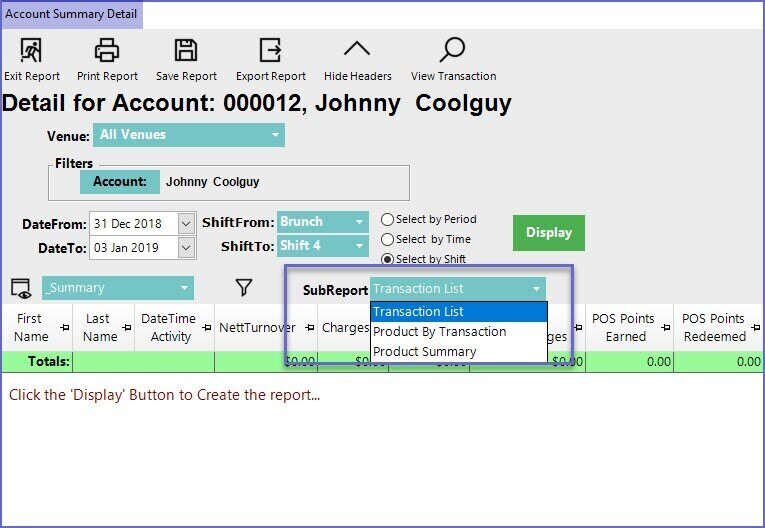Select 'Product By Transaction' from SubReport list
Image resolution: width=765 pixels, height=528 pixels.
pyautogui.click(x=439, y=332)
